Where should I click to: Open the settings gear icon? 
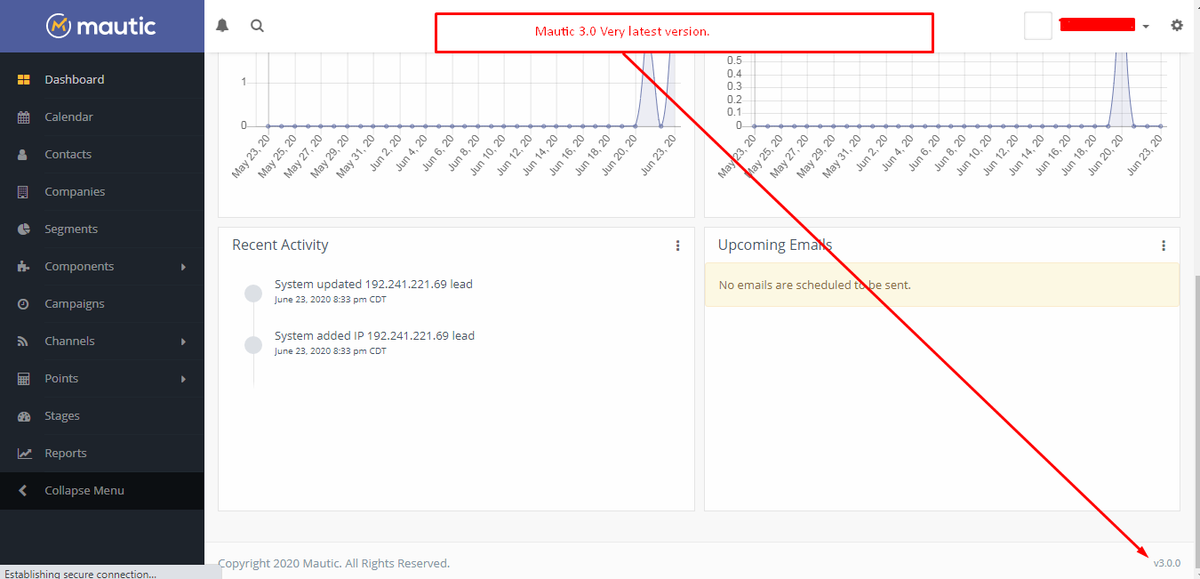pyautogui.click(x=1176, y=26)
